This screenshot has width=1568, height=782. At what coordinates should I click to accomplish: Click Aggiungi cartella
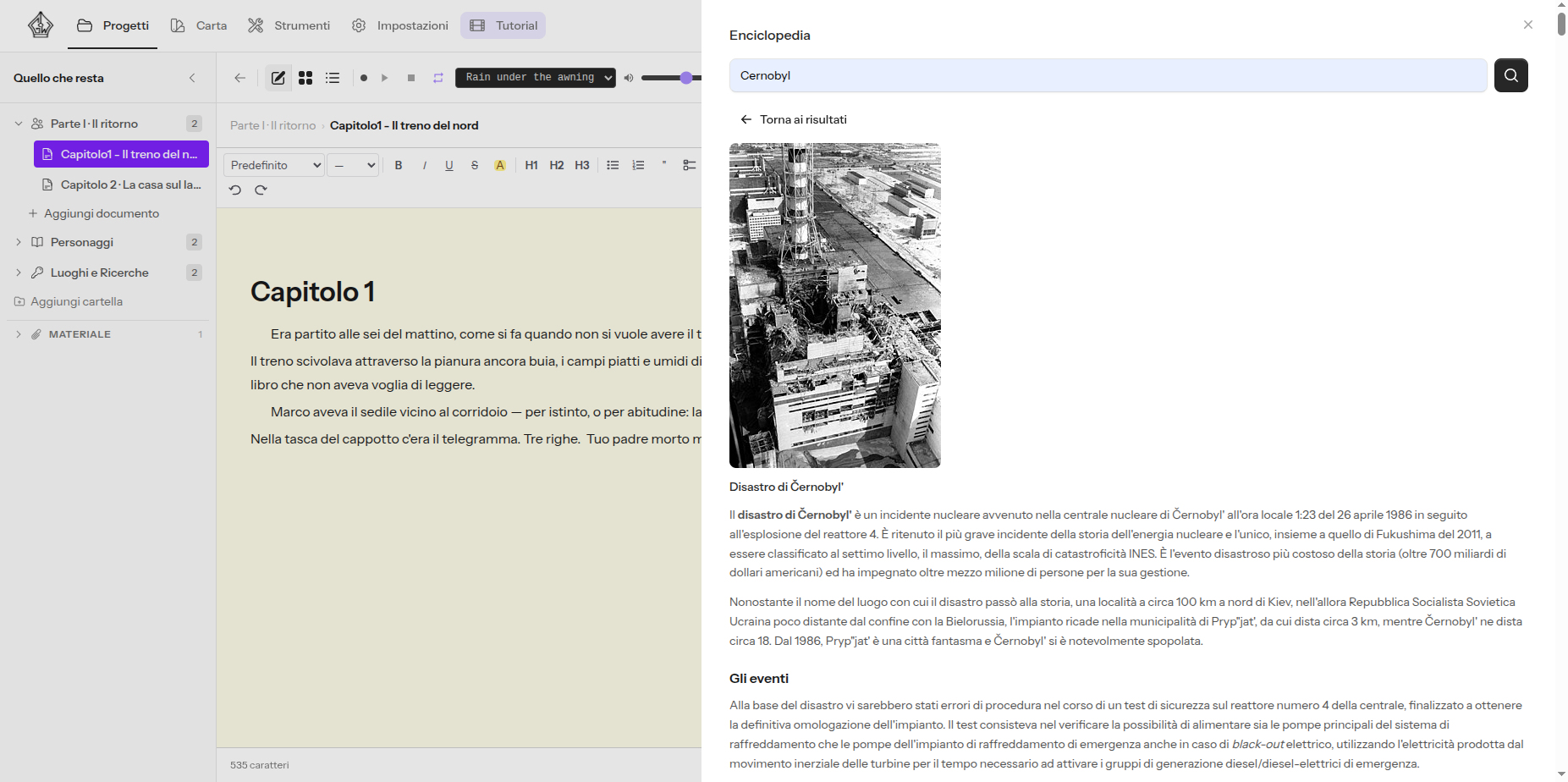tap(69, 301)
